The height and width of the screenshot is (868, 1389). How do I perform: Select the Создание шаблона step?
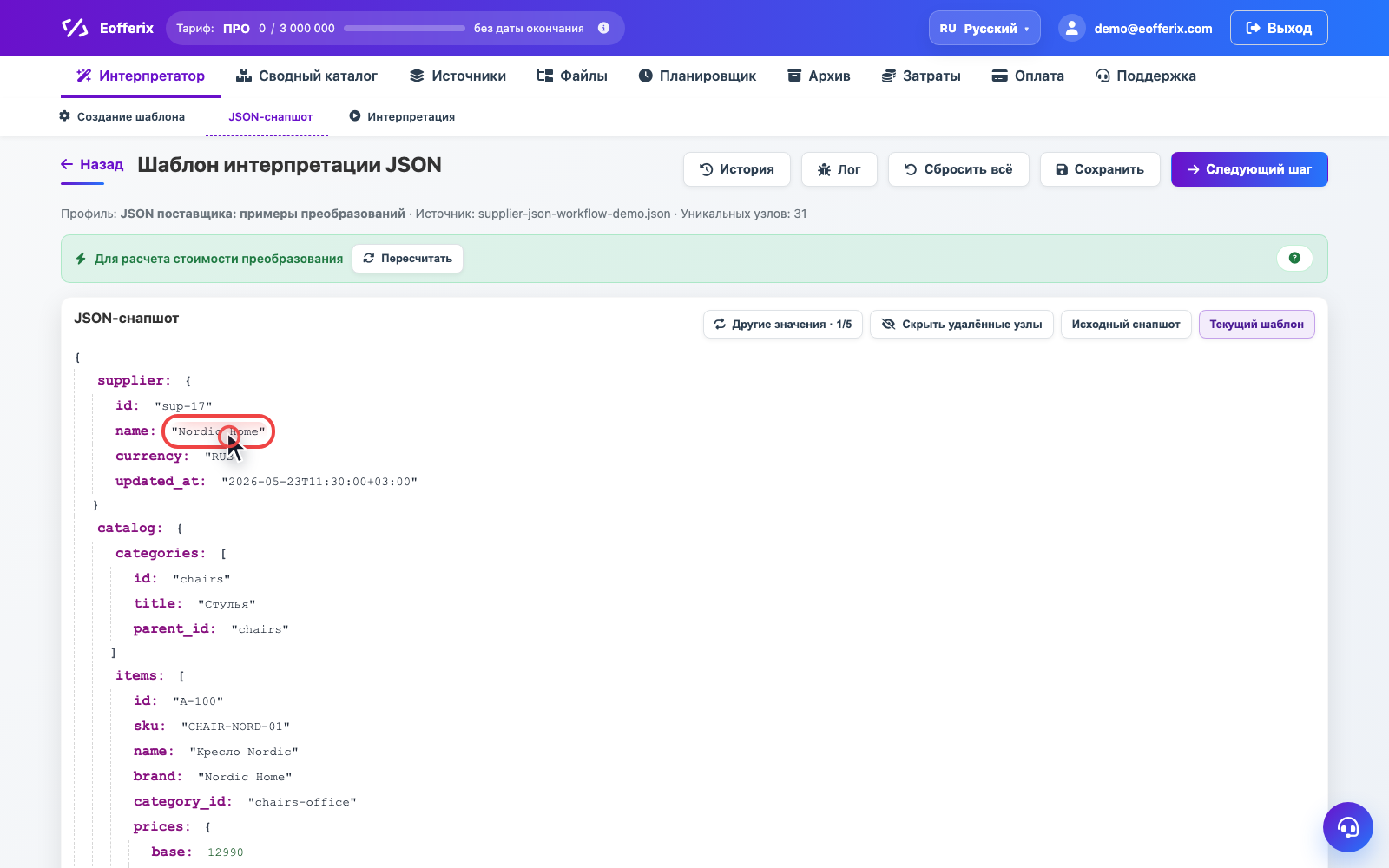pos(122,116)
